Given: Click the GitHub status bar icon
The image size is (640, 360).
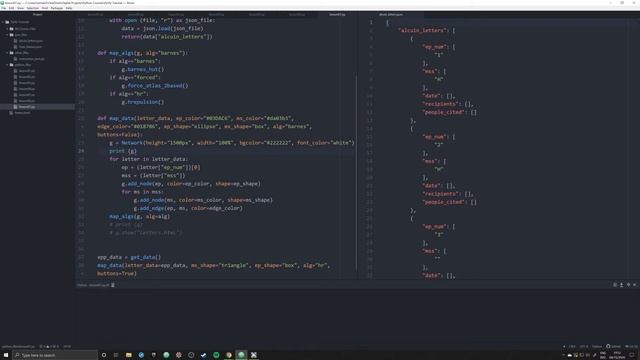Looking at the screenshot, I should (x=613, y=347).
